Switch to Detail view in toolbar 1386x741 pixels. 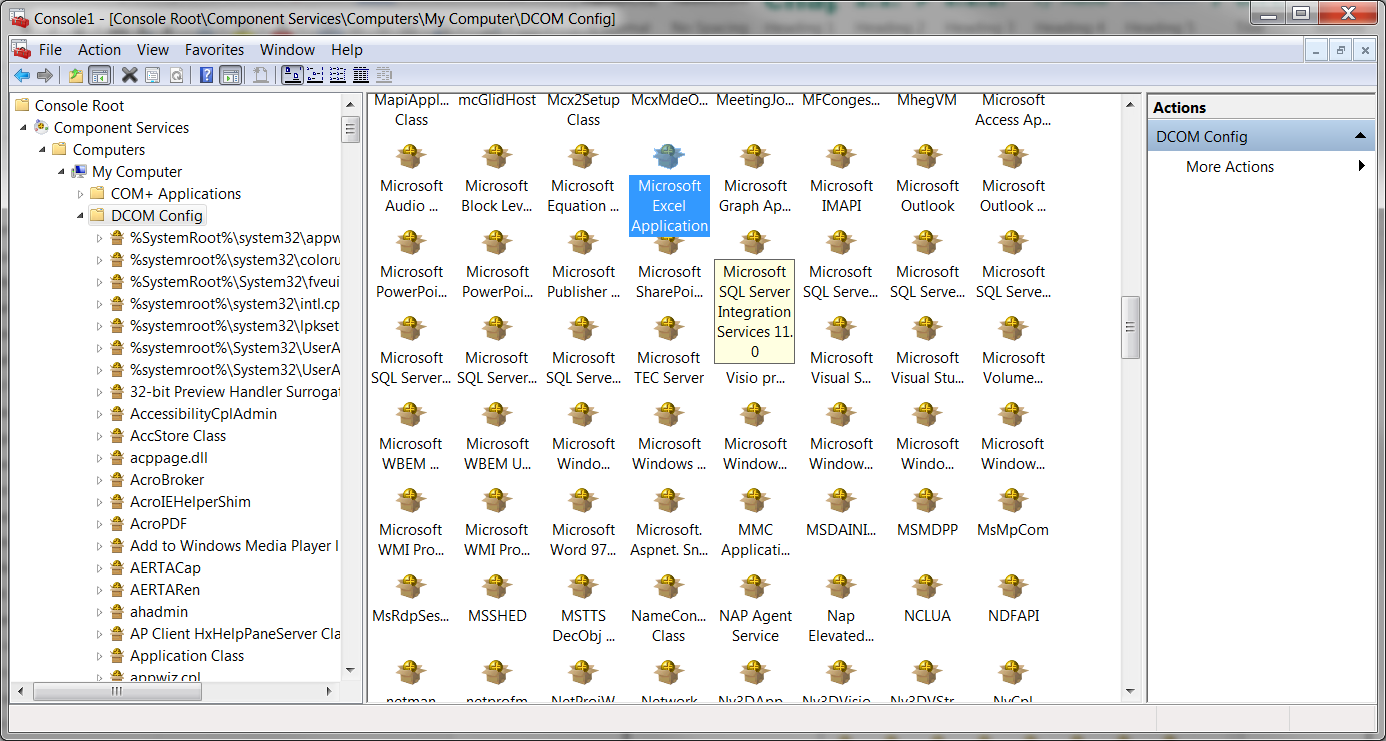[361, 75]
